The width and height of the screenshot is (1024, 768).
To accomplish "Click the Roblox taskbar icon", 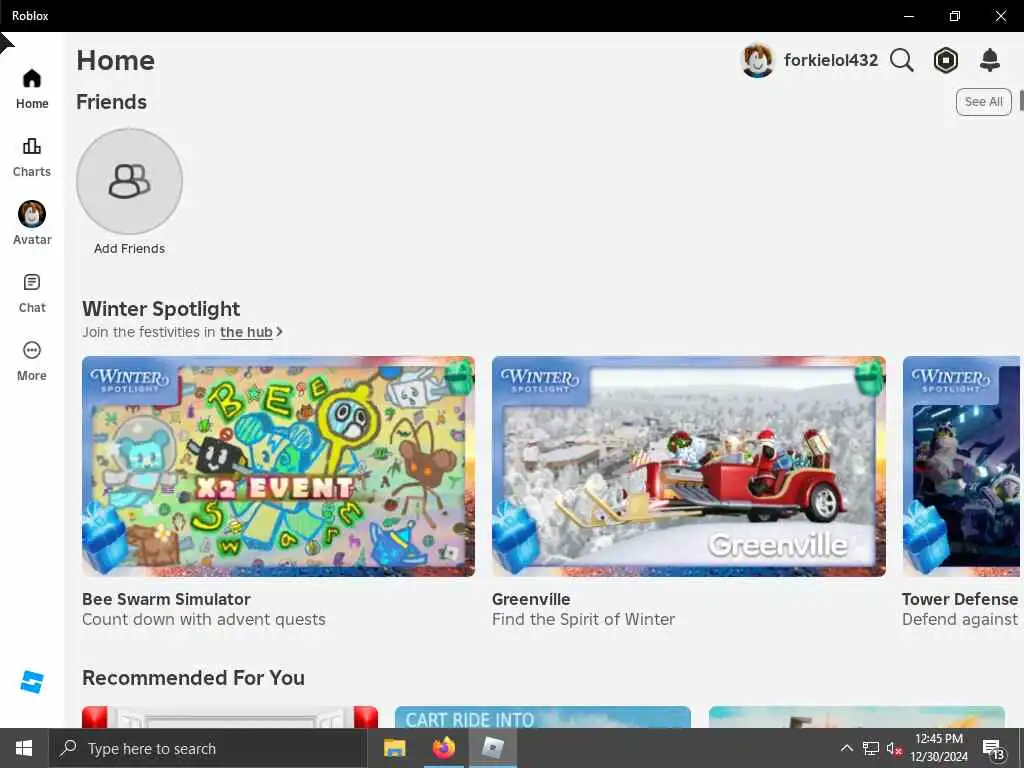I will (493, 748).
